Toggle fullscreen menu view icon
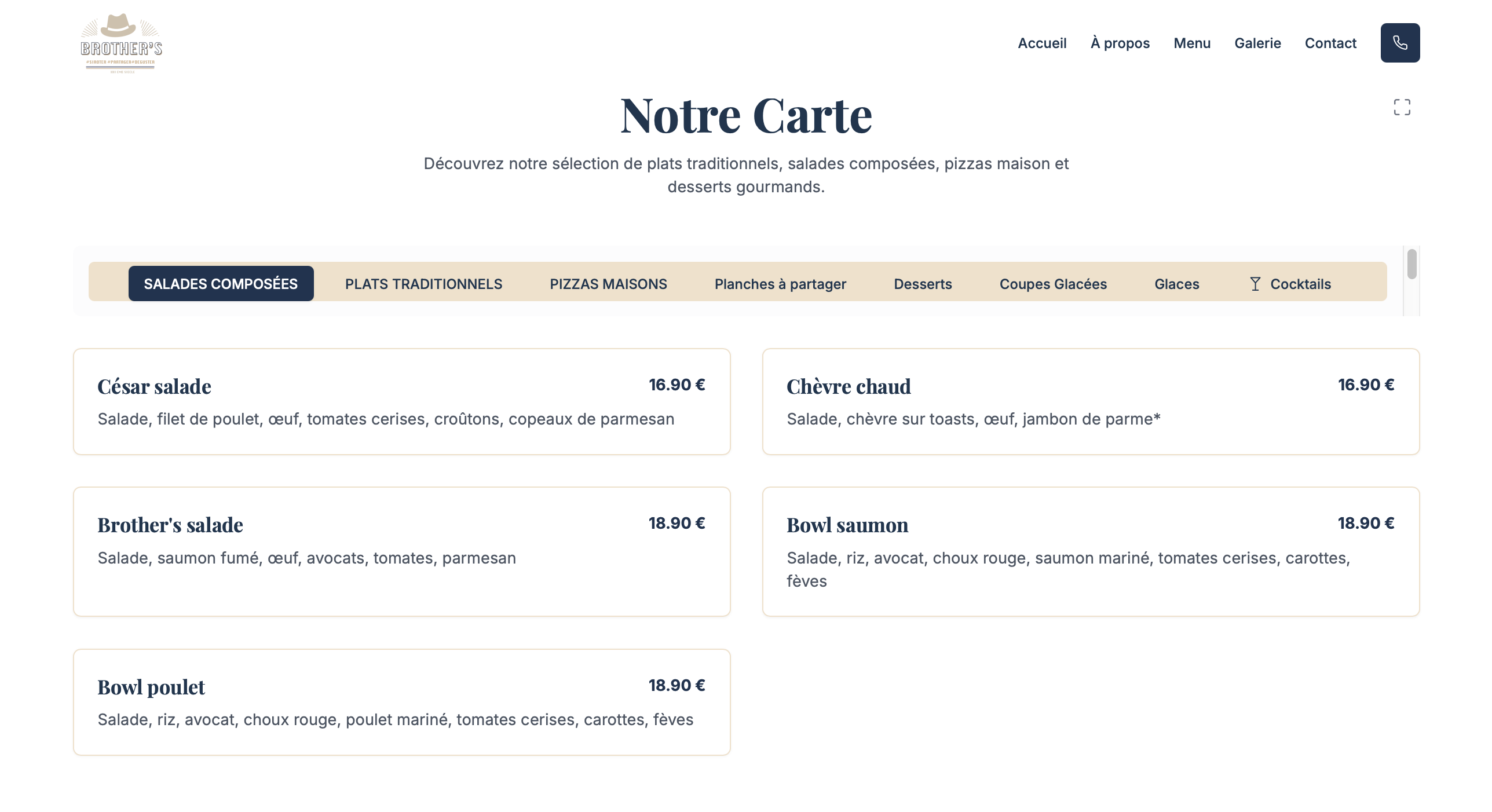The image size is (1492, 812). pos(1402,107)
